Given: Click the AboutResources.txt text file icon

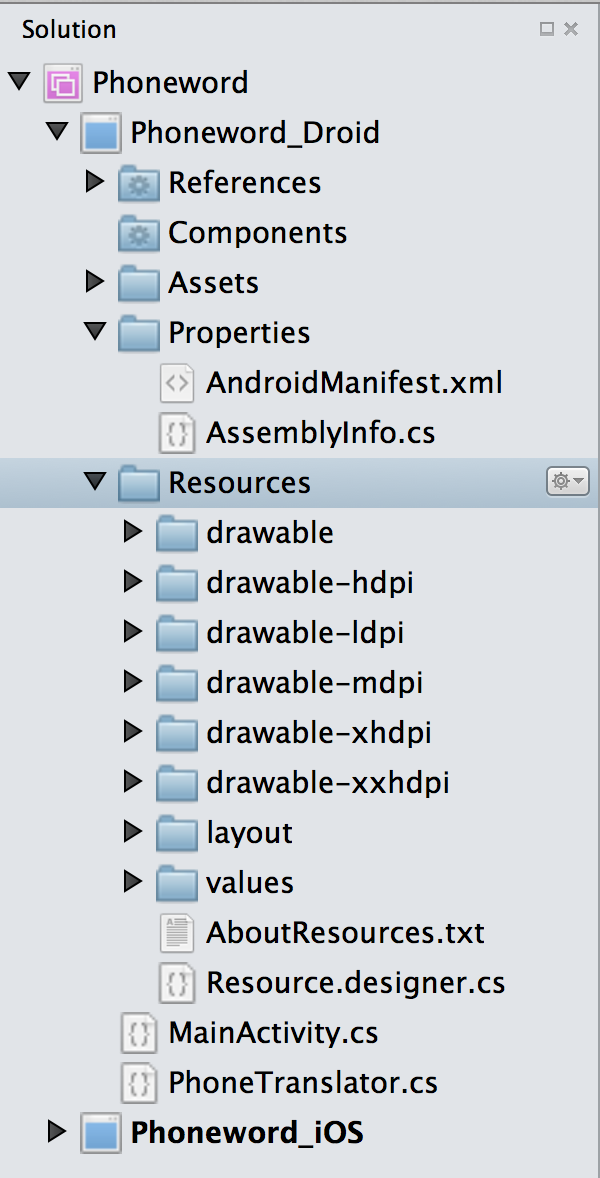Looking at the screenshot, I should coord(177,933).
